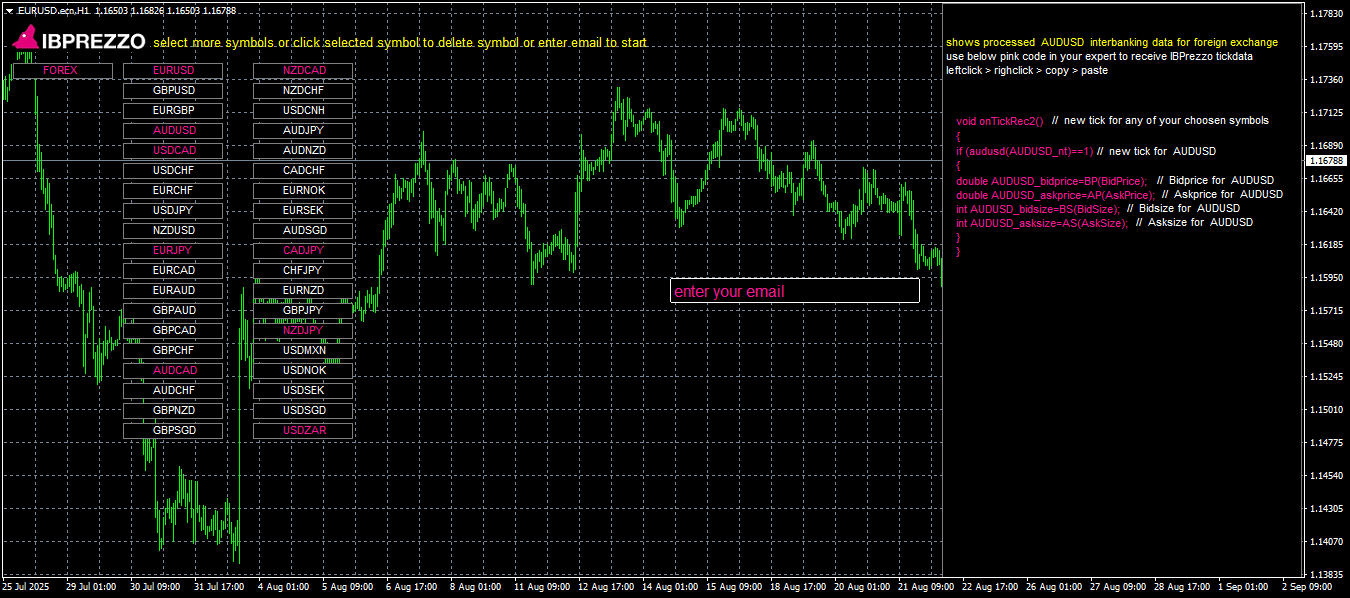
Task: Select the AUDNZD symbol
Action: pyautogui.click(x=303, y=151)
